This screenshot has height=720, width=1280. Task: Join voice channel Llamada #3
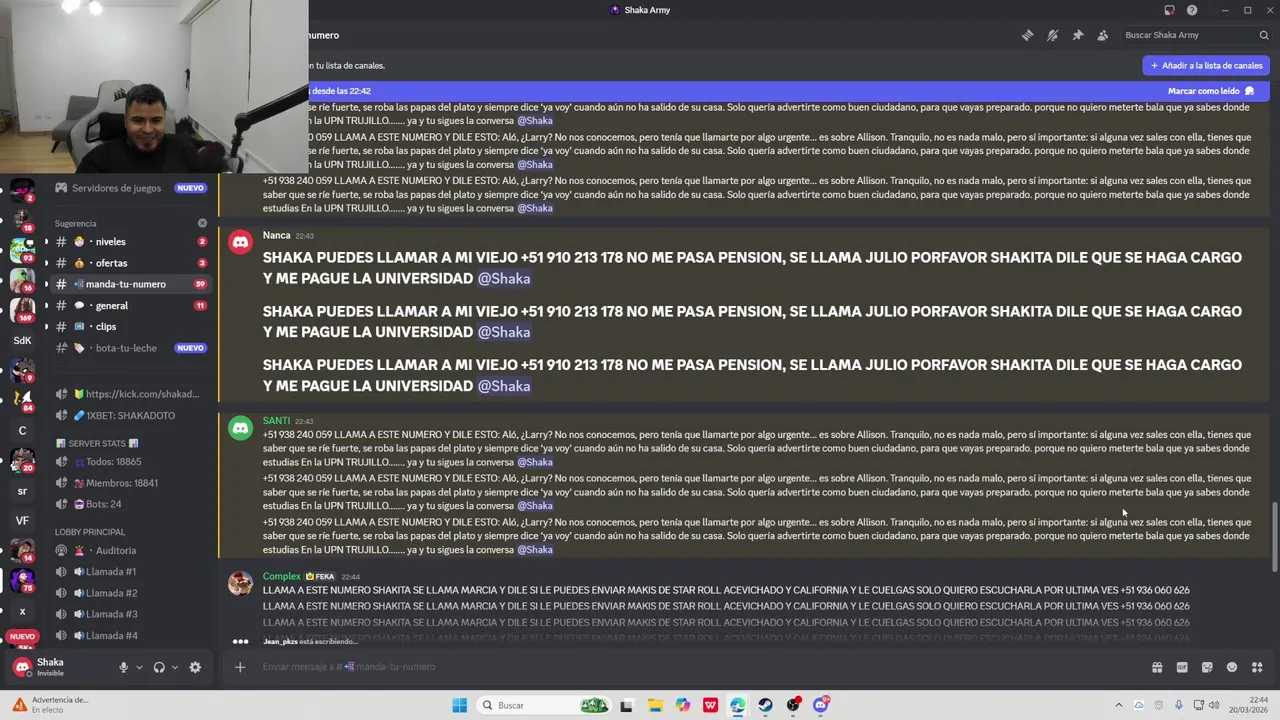[130, 614]
